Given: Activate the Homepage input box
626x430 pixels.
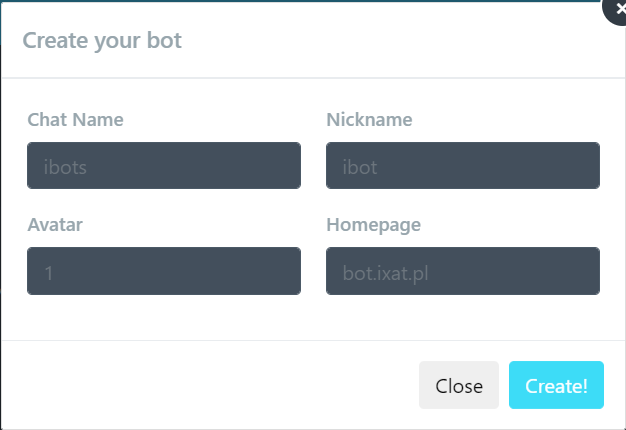Looking at the screenshot, I should 463,271.
